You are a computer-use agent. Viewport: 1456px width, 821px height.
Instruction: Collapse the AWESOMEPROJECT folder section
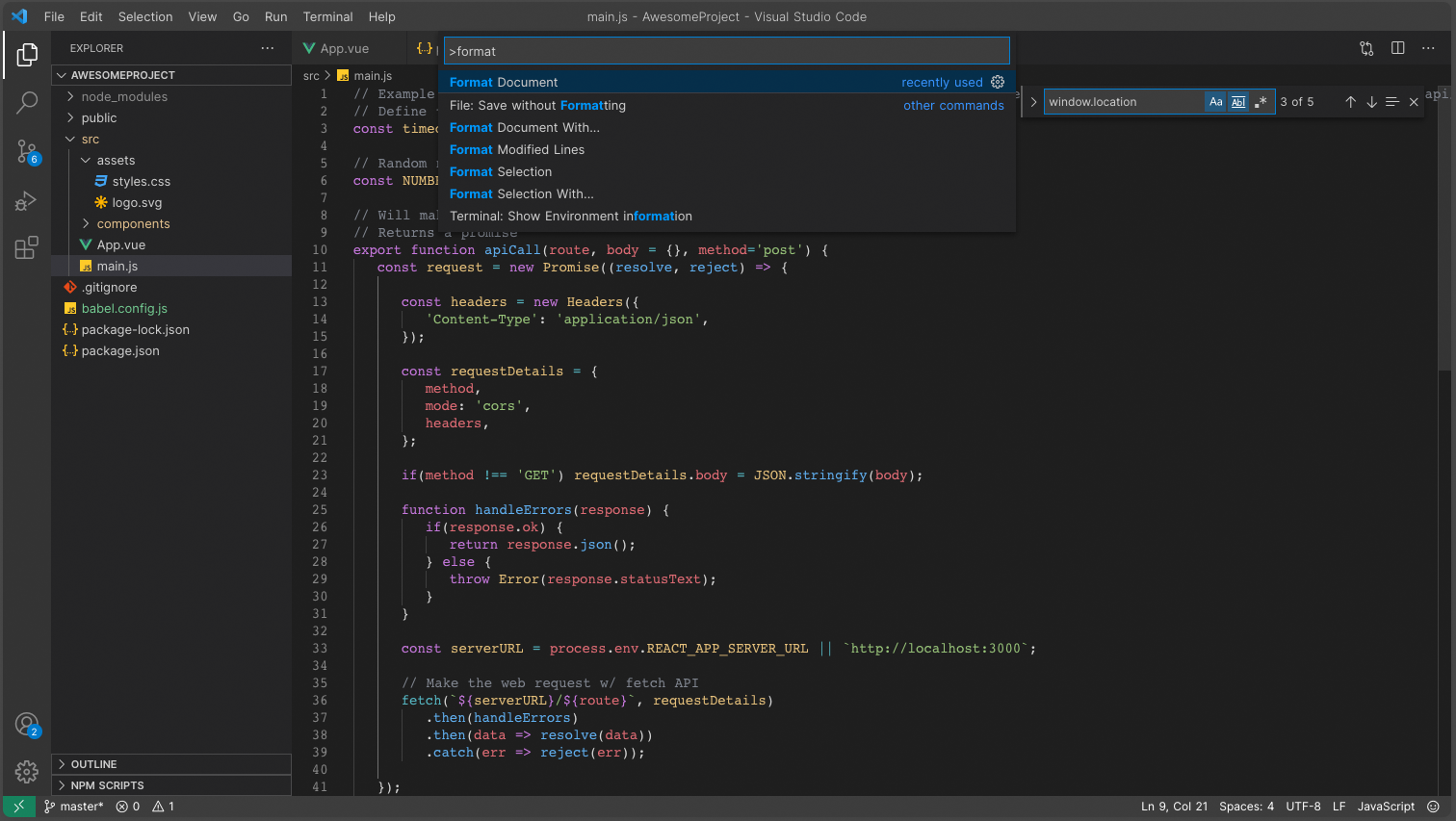[171, 75]
